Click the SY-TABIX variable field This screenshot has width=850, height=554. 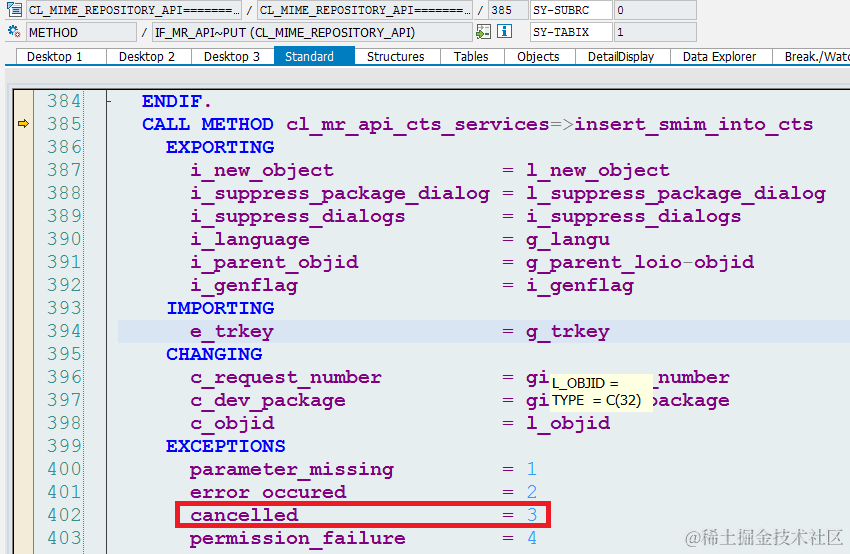571,33
